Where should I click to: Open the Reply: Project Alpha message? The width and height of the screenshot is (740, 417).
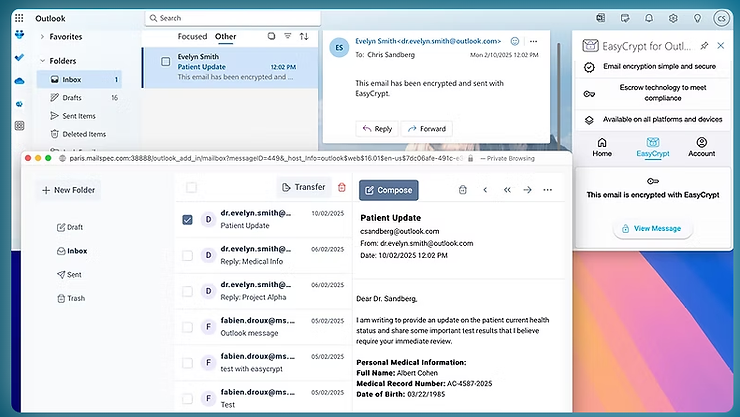click(x=264, y=291)
